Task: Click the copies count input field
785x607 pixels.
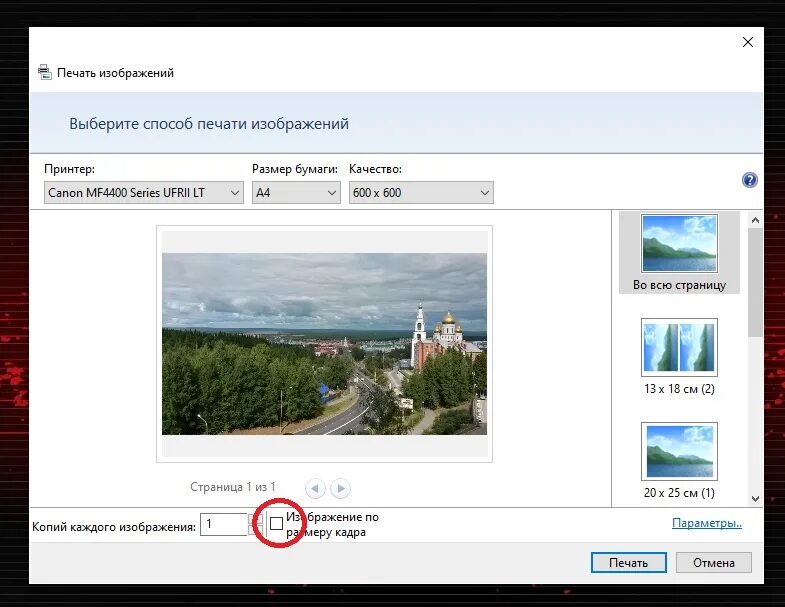Action: coord(224,524)
